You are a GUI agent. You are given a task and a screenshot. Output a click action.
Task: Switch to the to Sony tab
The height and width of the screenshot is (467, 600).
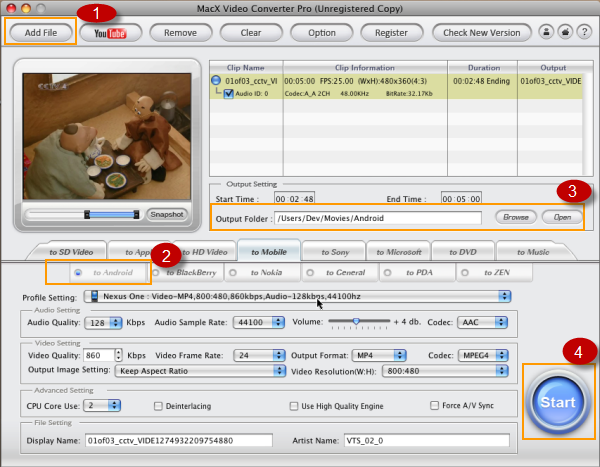[335, 252]
